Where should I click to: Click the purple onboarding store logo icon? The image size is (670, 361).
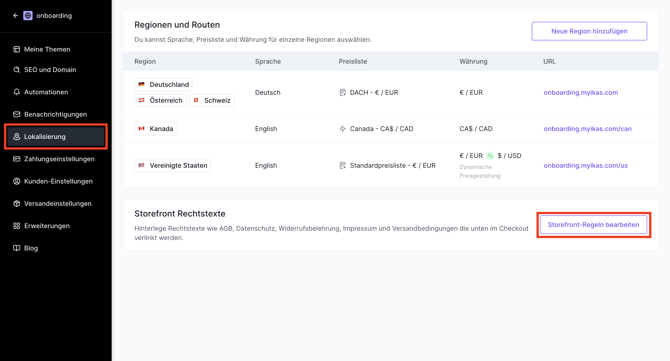28,16
